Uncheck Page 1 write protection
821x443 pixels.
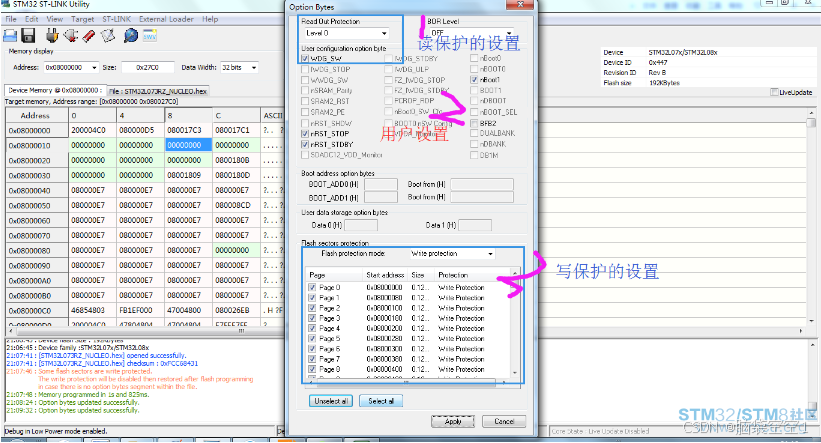312,298
